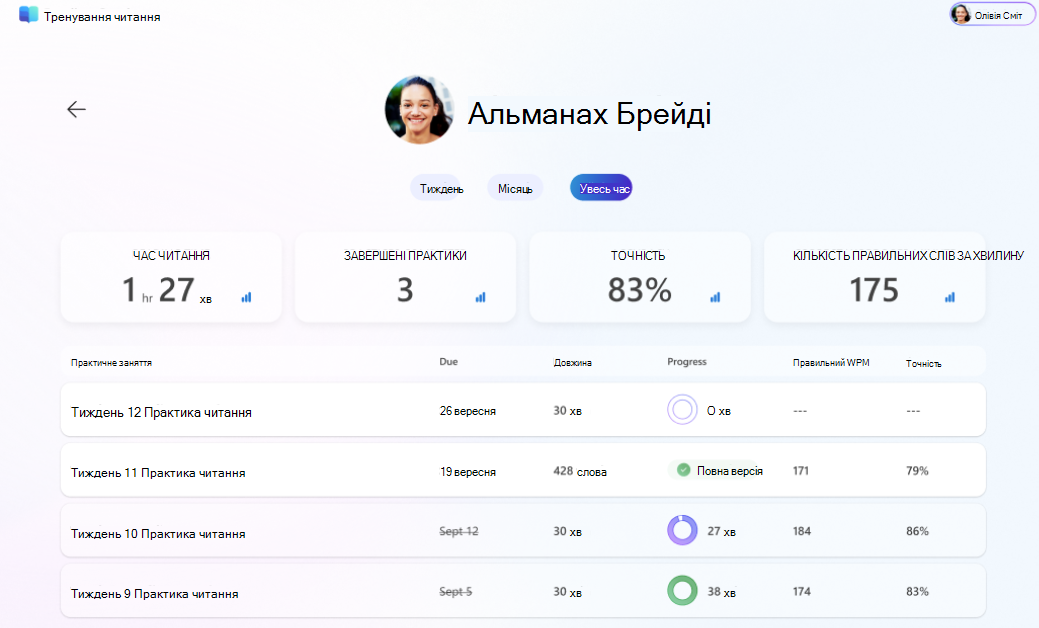Click the Повна версія status label
Image resolution: width=1039 pixels, height=628 pixels.
730,471
